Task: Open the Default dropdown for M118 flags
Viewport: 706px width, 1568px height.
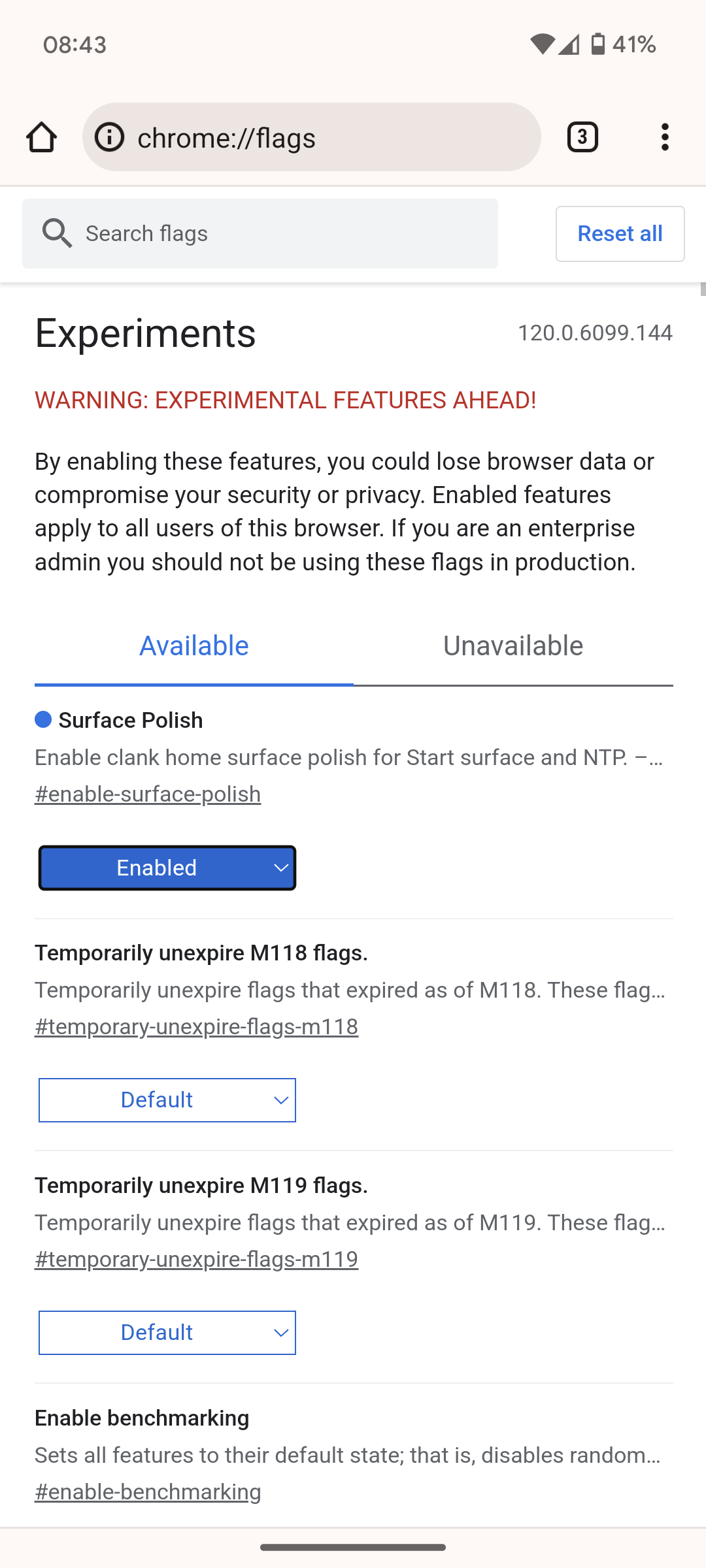Action: tap(167, 1100)
